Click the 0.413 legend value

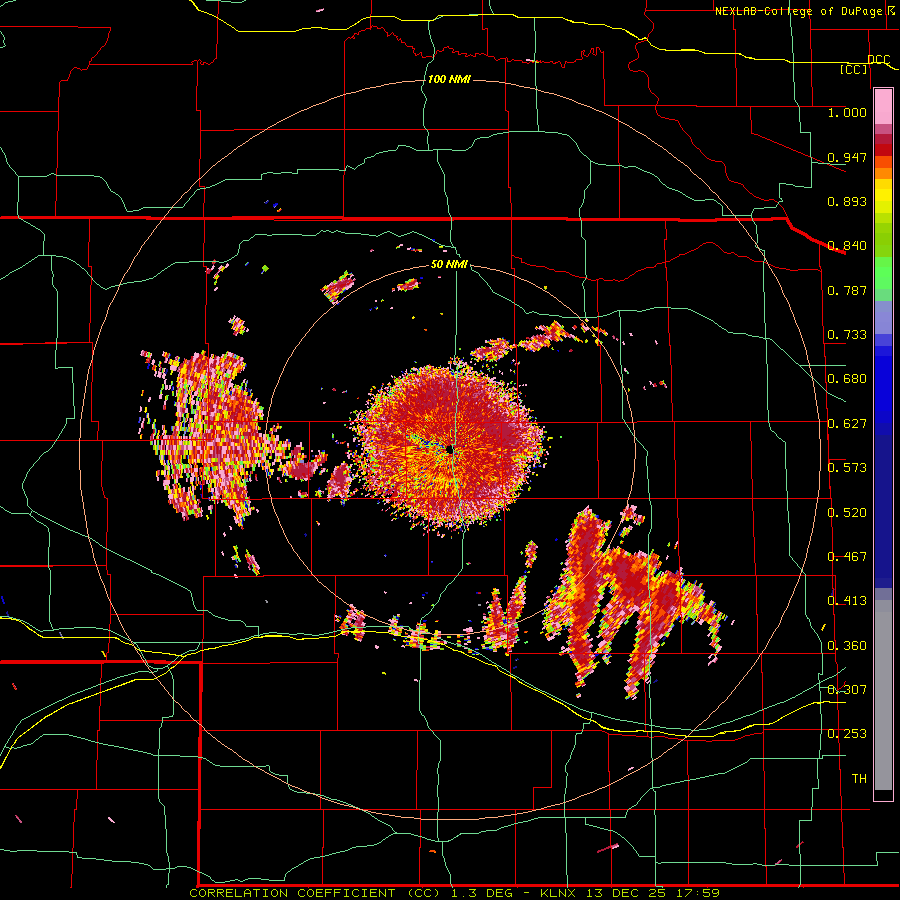847,601
